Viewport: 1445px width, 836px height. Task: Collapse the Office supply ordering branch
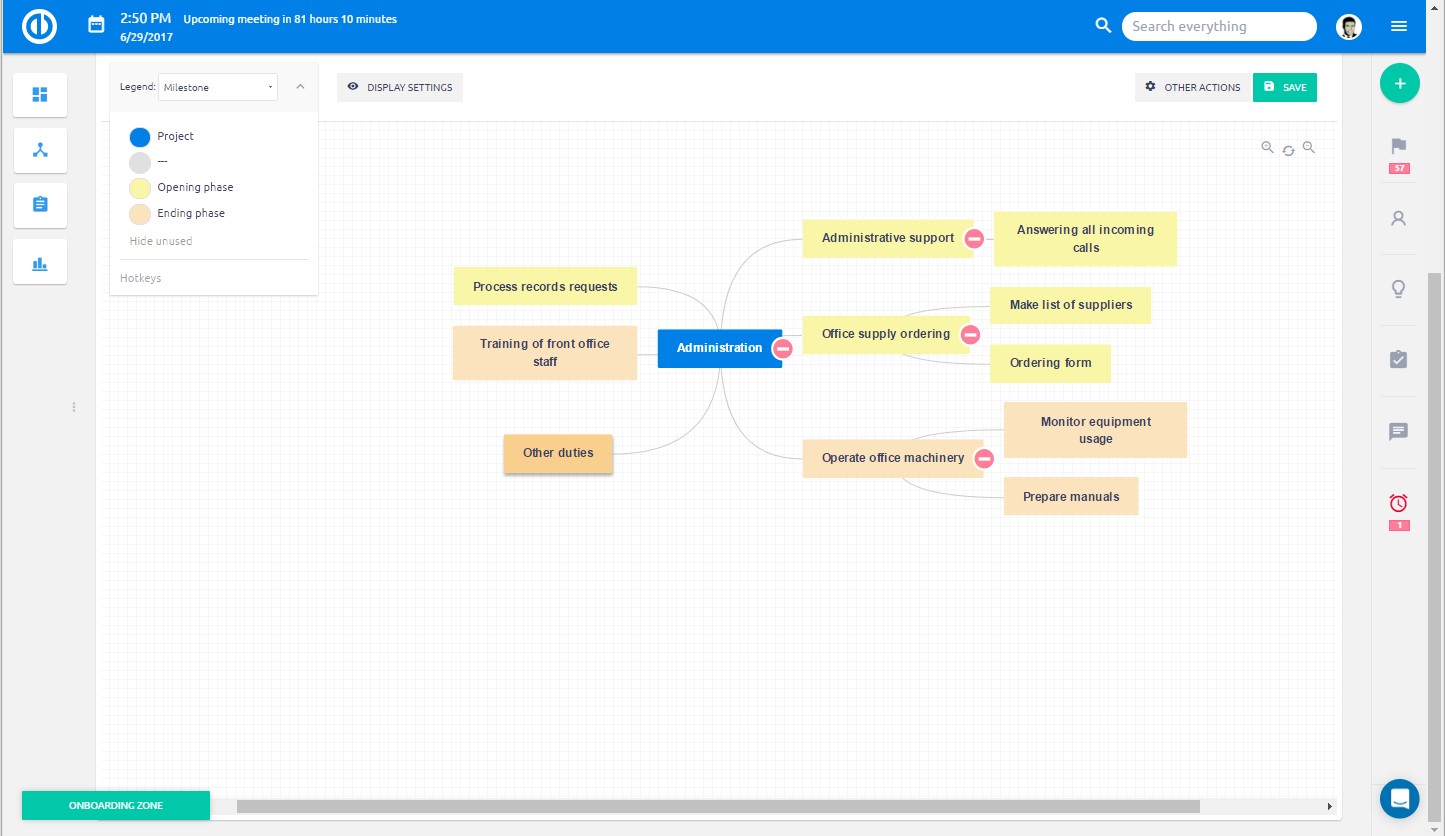click(x=970, y=335)
